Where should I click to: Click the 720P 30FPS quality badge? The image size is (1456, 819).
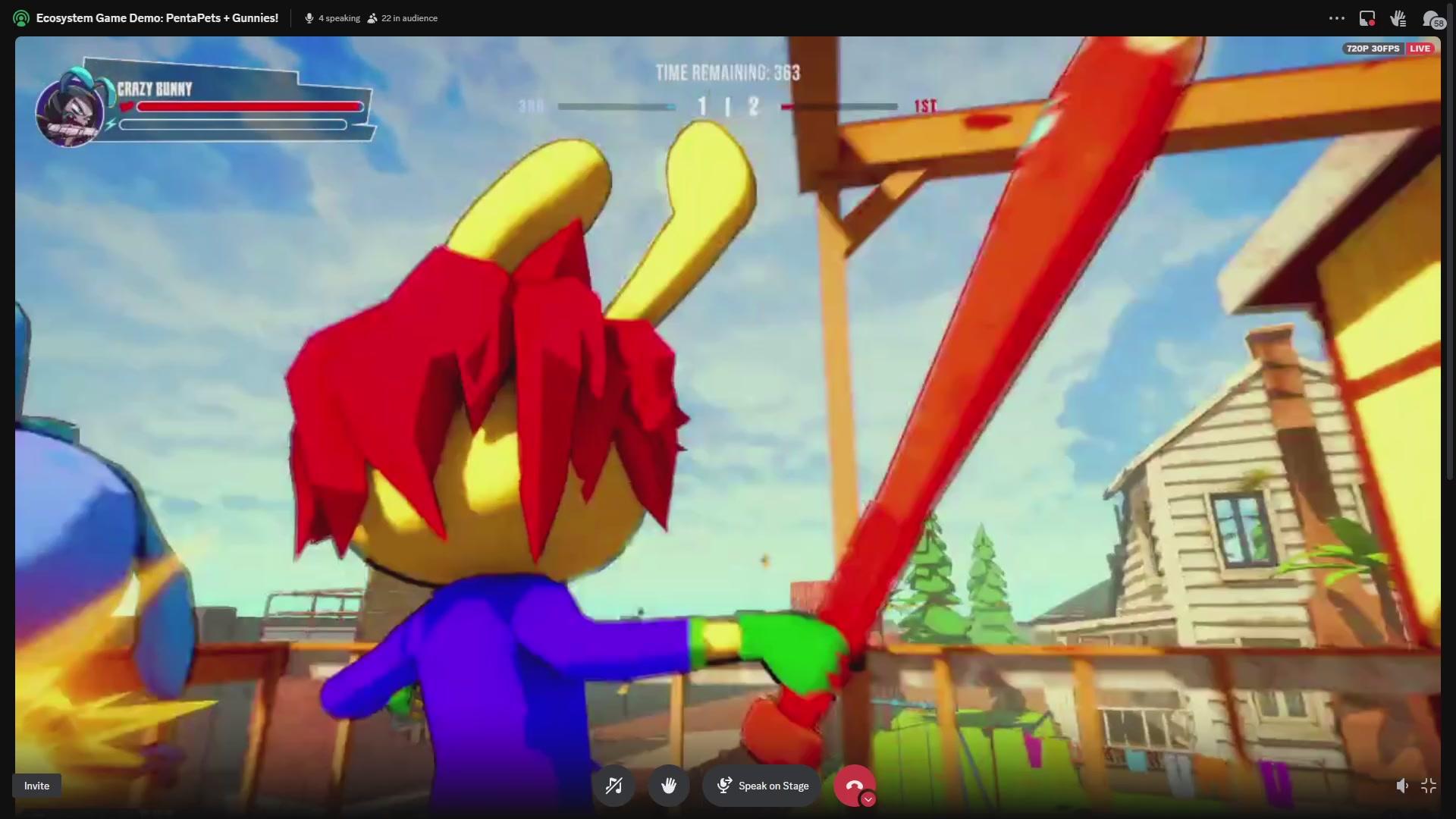[1373, 49]
